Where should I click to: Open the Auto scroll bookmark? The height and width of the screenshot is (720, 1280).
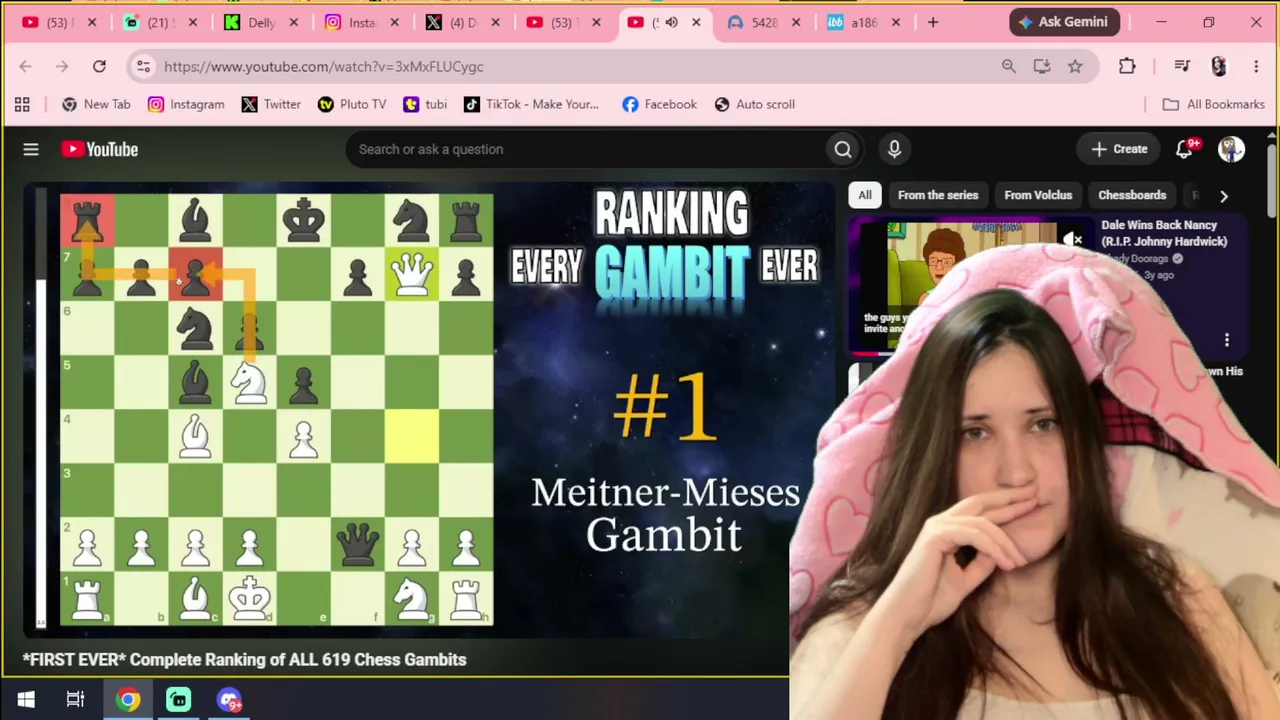click(x=755, y=104)
